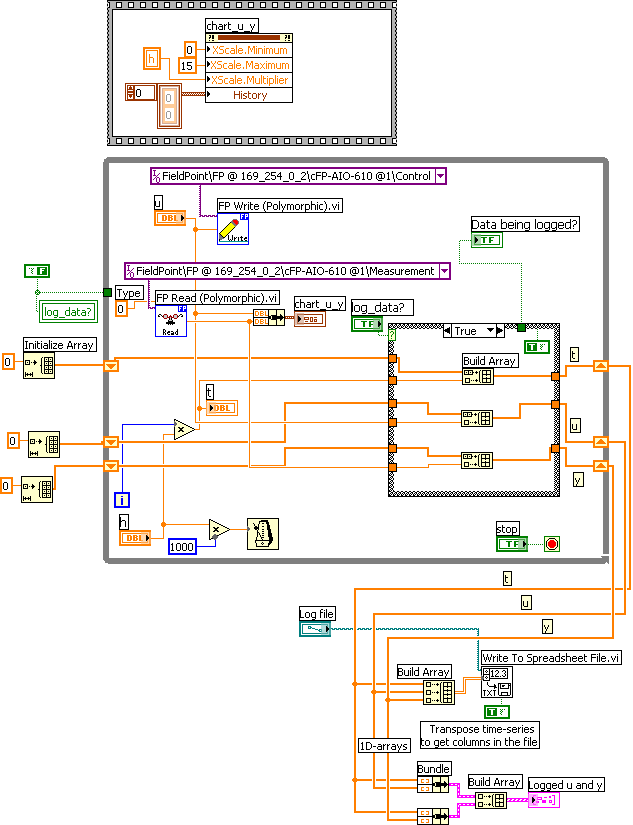Screen dimensions: 633x825
Task: Click the 1000 numeric constant
Action: click(x=181, y=545)
